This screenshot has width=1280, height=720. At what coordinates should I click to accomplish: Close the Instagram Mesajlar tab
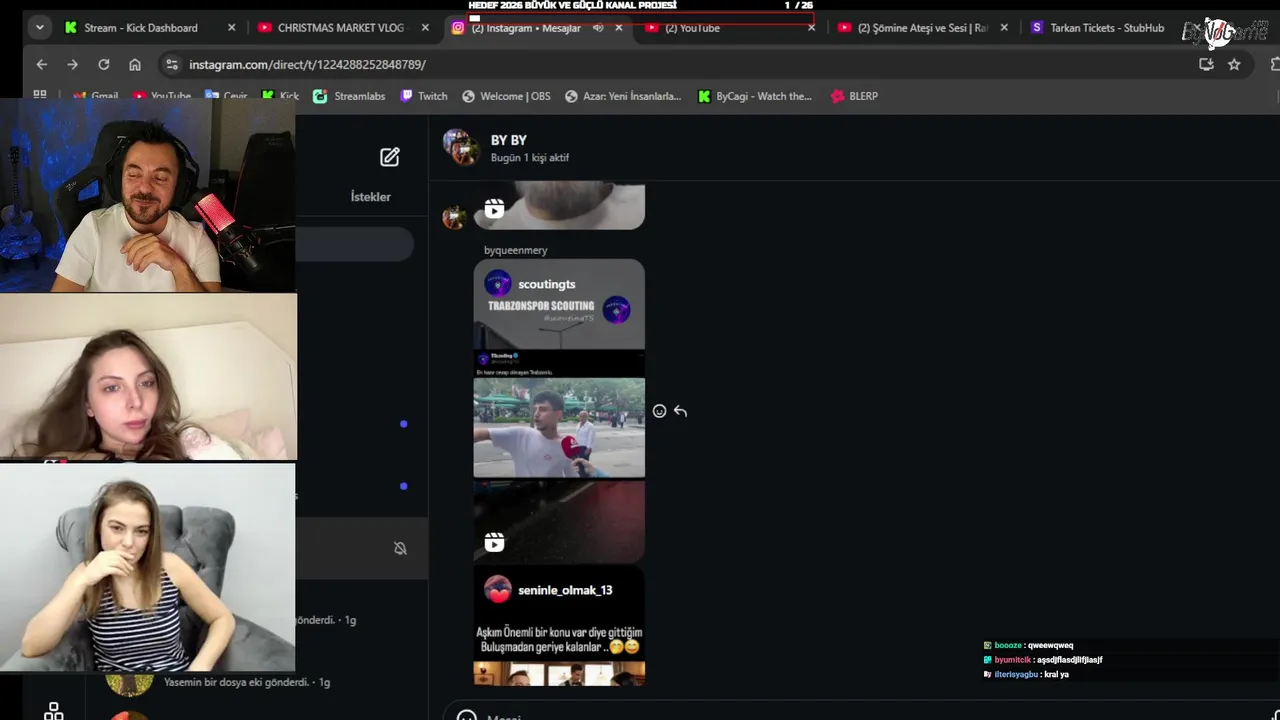coord(618,28)
